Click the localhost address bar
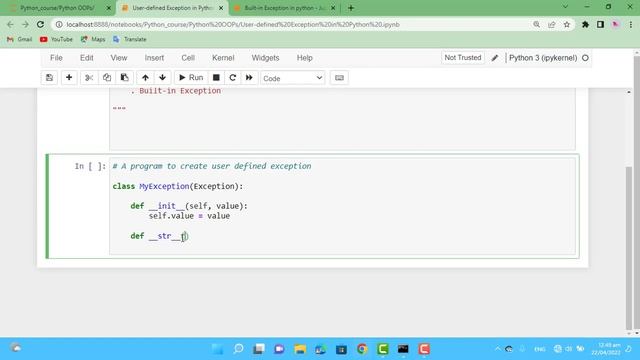640x360 pixels. (x=233, y=24)
